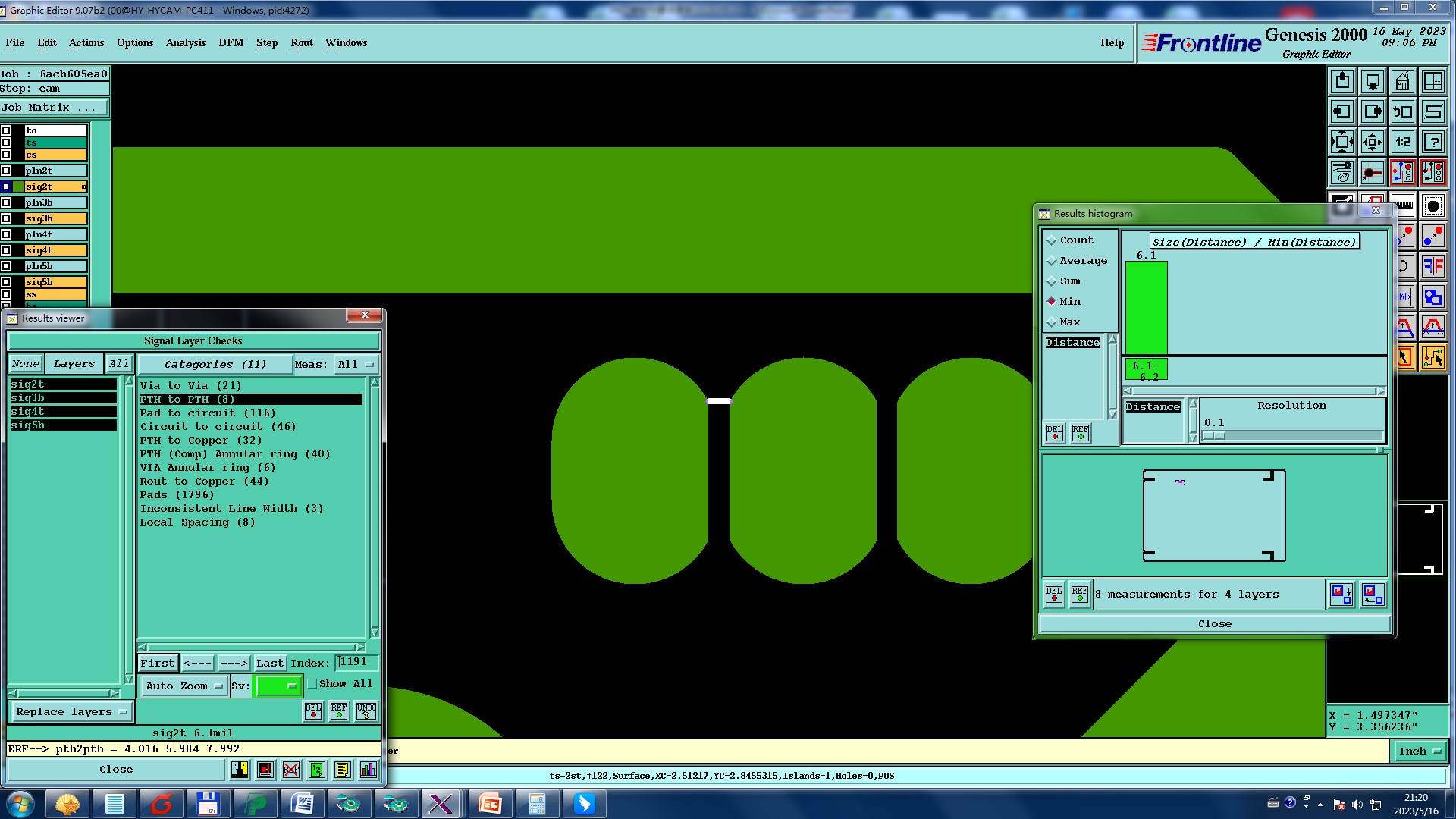Screen dimensions: 1456x819
Task: Click the Home view icon
Action: 1403,81
